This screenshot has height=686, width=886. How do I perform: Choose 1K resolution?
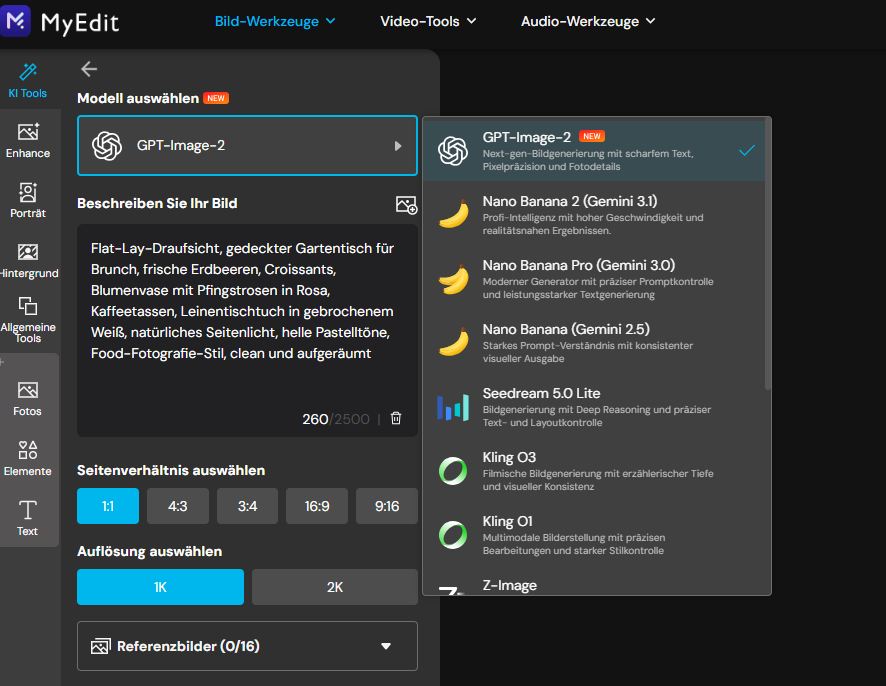click(x=160, y=587)
